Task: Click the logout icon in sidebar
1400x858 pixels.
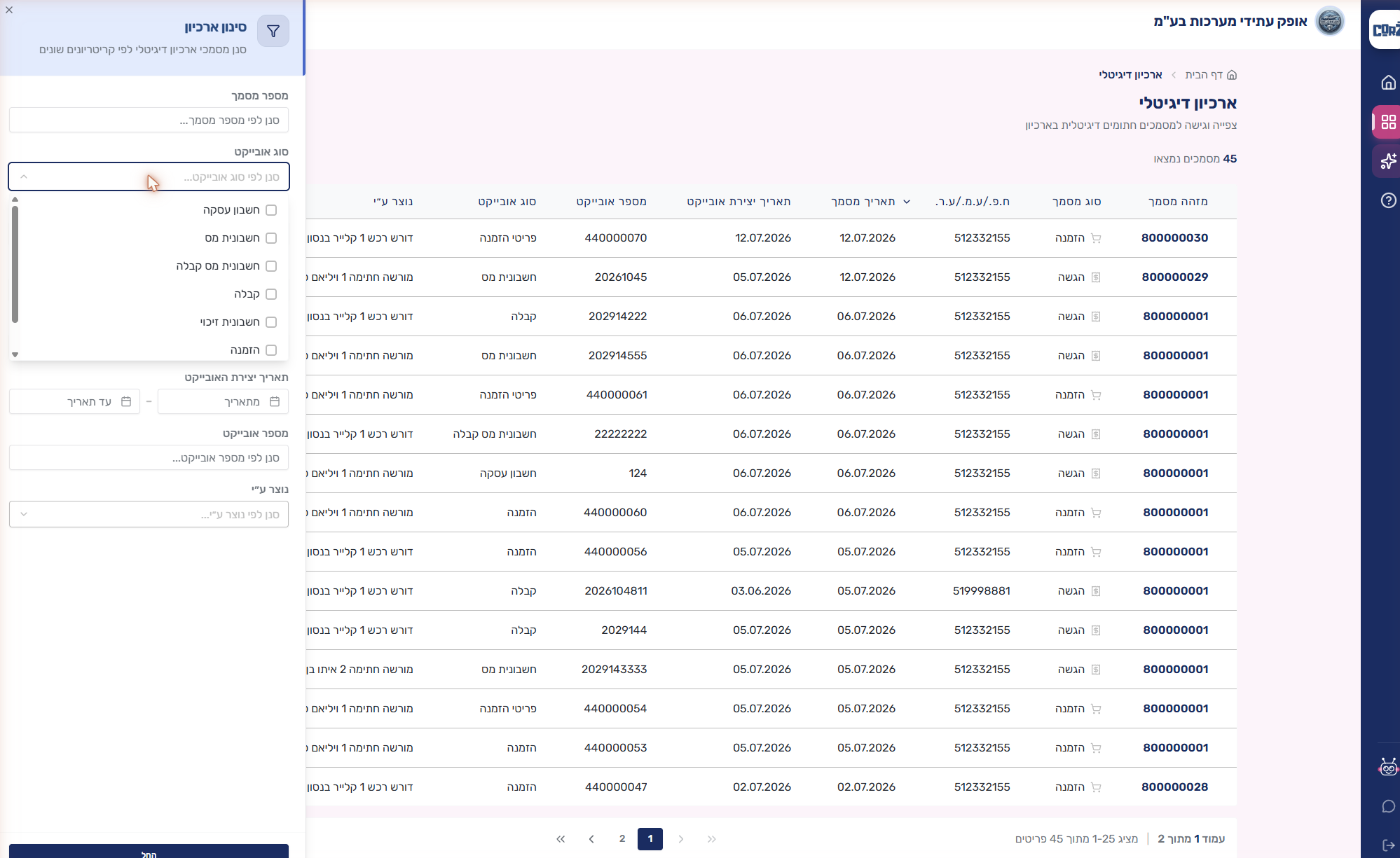Action: pos(1388,845)
